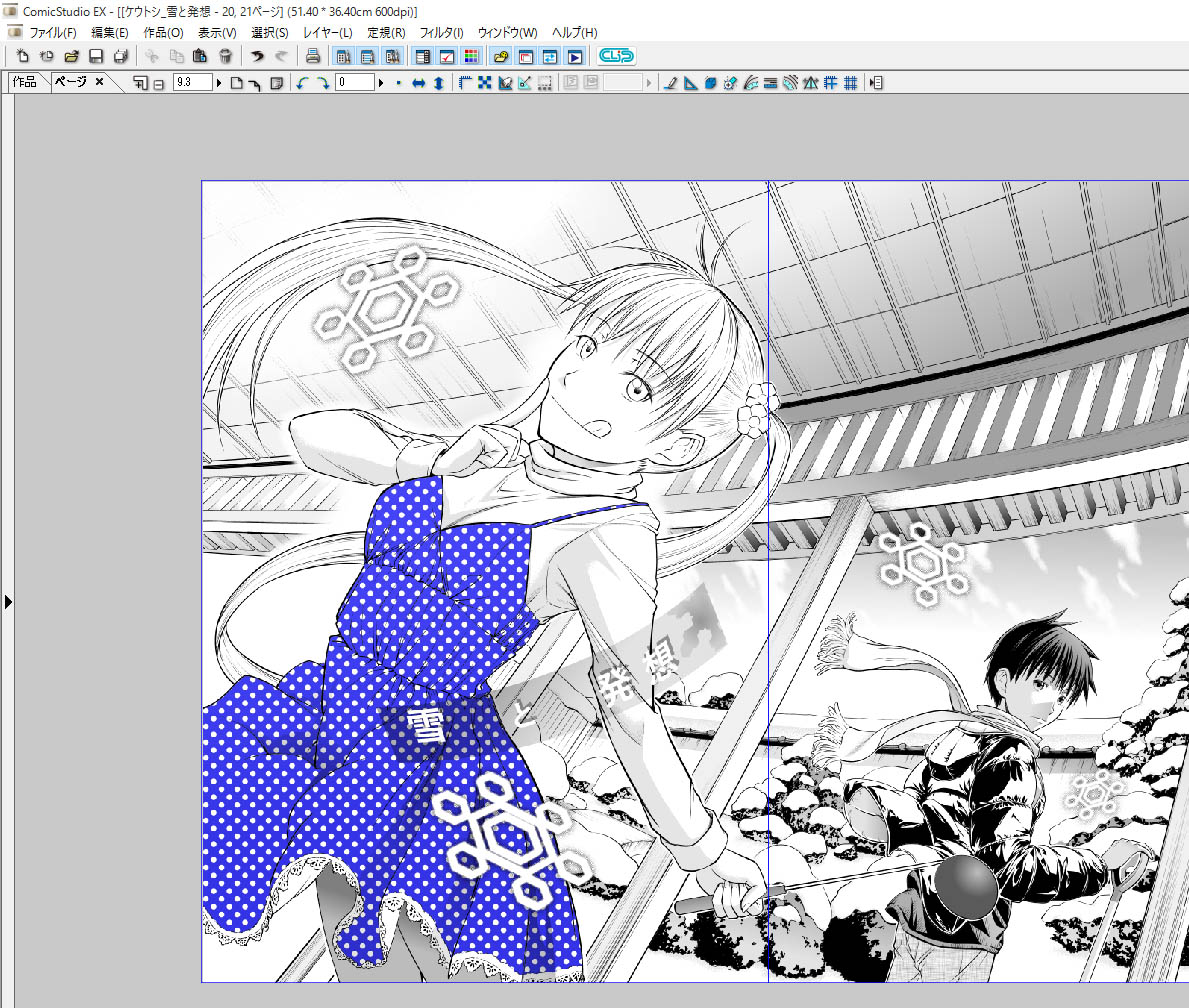Viewport: 1189px width, 1008px height.
Task: Open the ウィンドウ(W) menu
Action: [507, 33]
